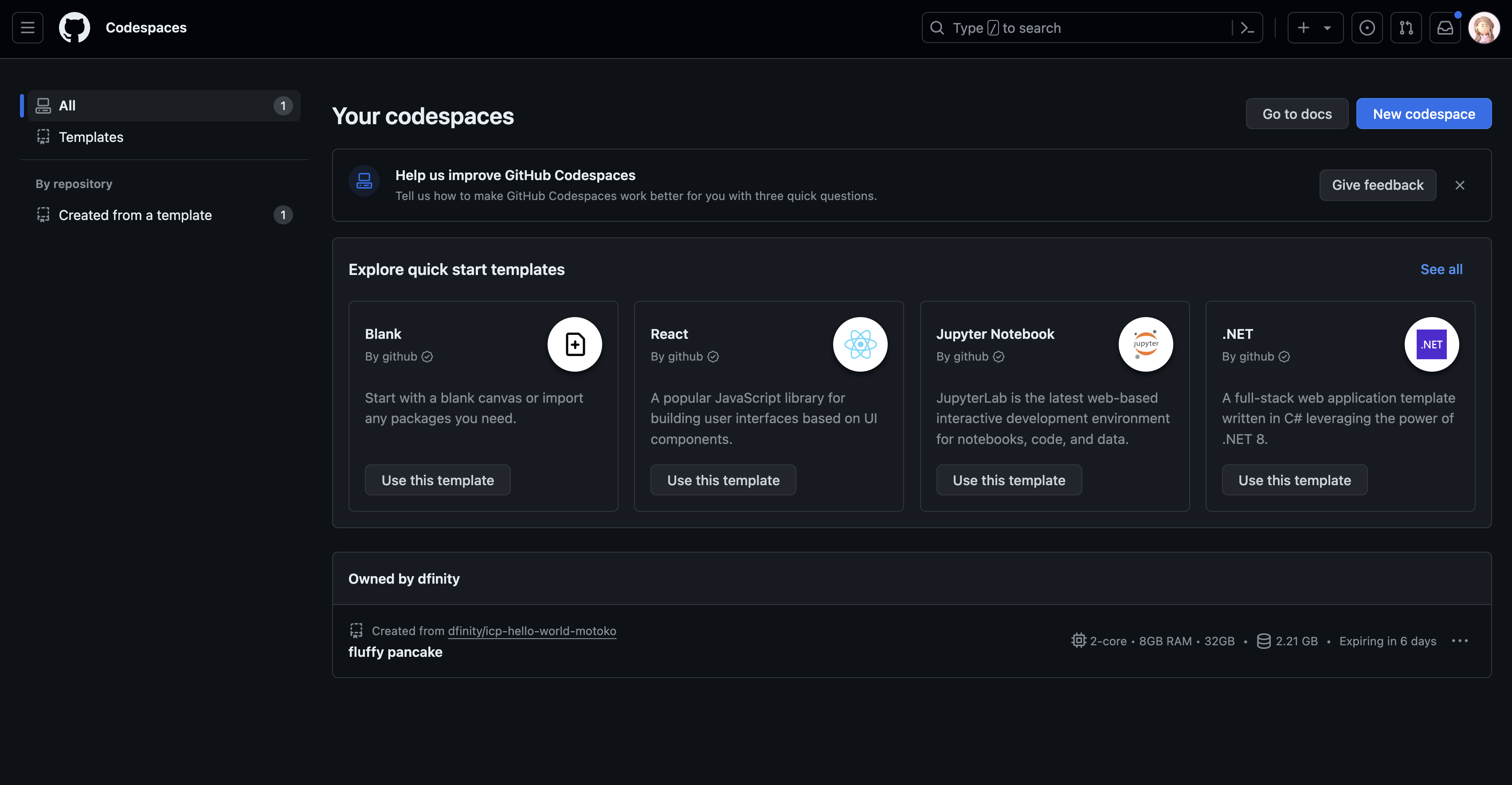Click the Go to docs button

click(x=1297, y=114)
